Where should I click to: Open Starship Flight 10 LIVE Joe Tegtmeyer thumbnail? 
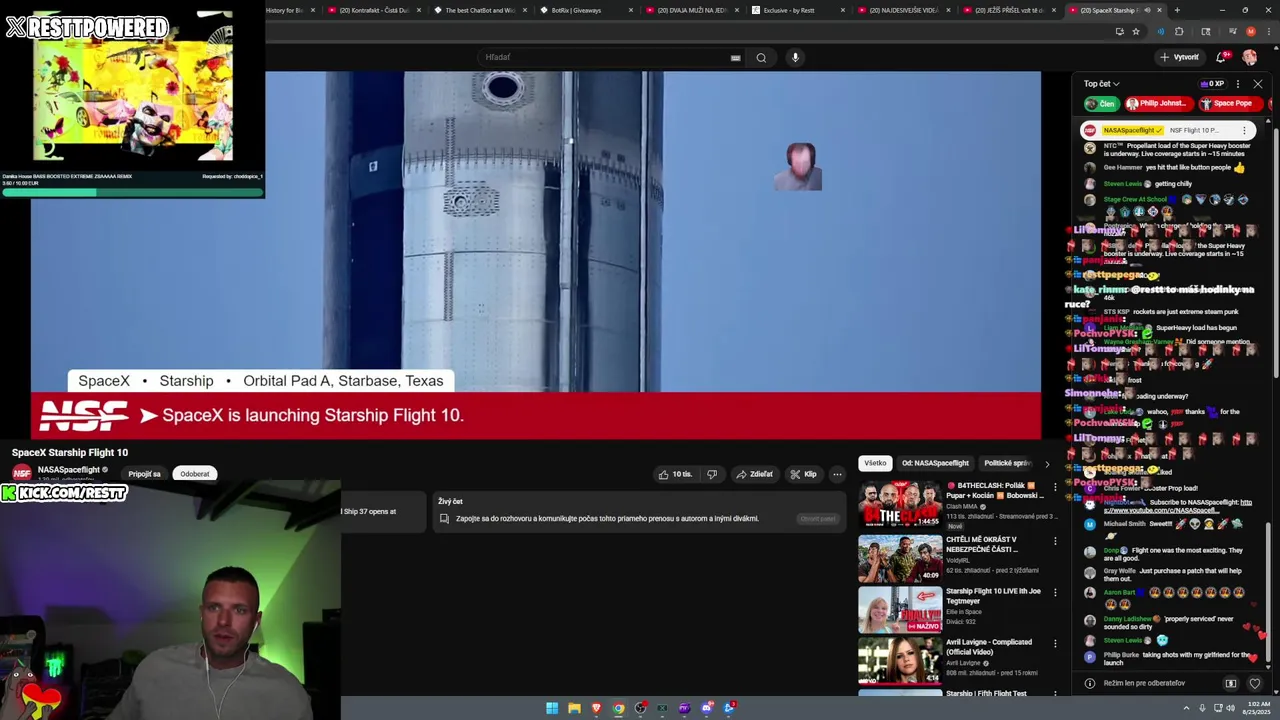point(900,610)
